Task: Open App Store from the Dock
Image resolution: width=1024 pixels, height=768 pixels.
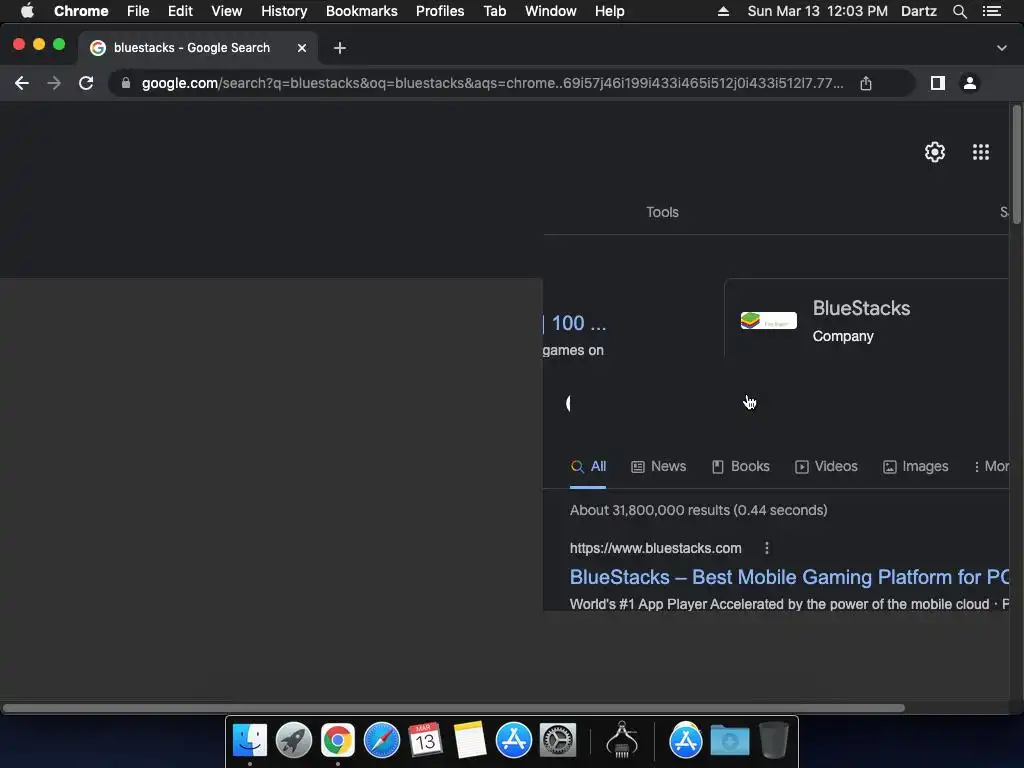Action: pyautogui.click(x=513, y=740)
